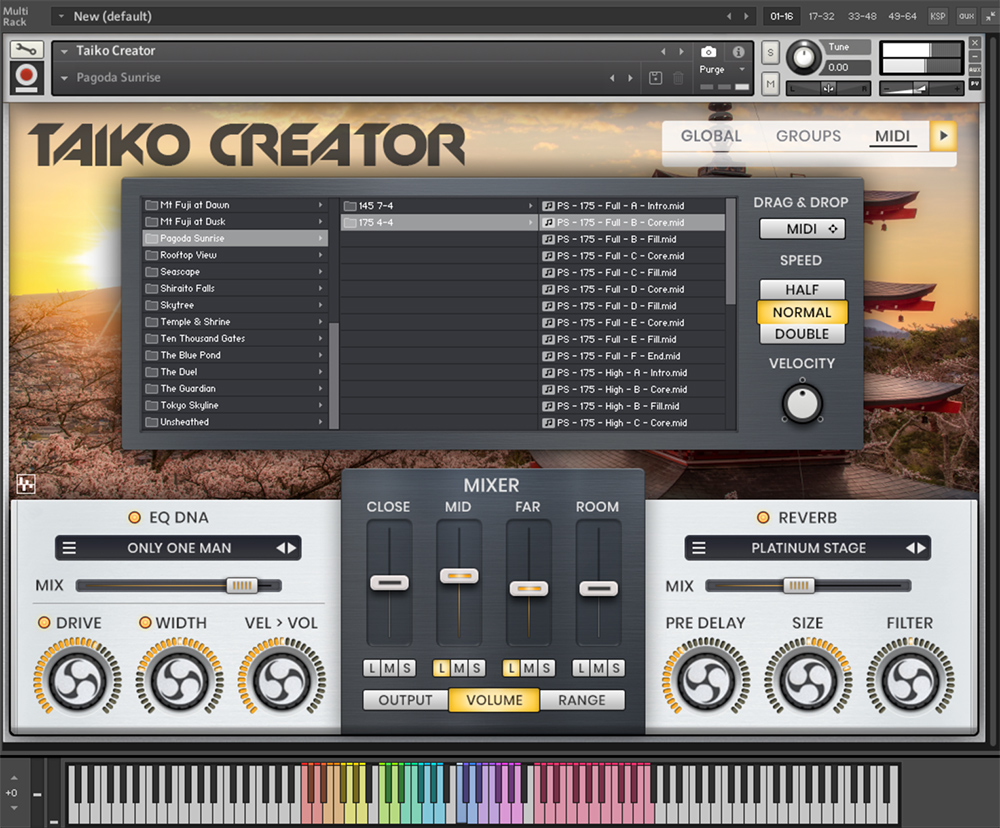Adjust the PRE DELAY knob
The width and height of the screenshot is (1000, 828).
coord(706,681)
